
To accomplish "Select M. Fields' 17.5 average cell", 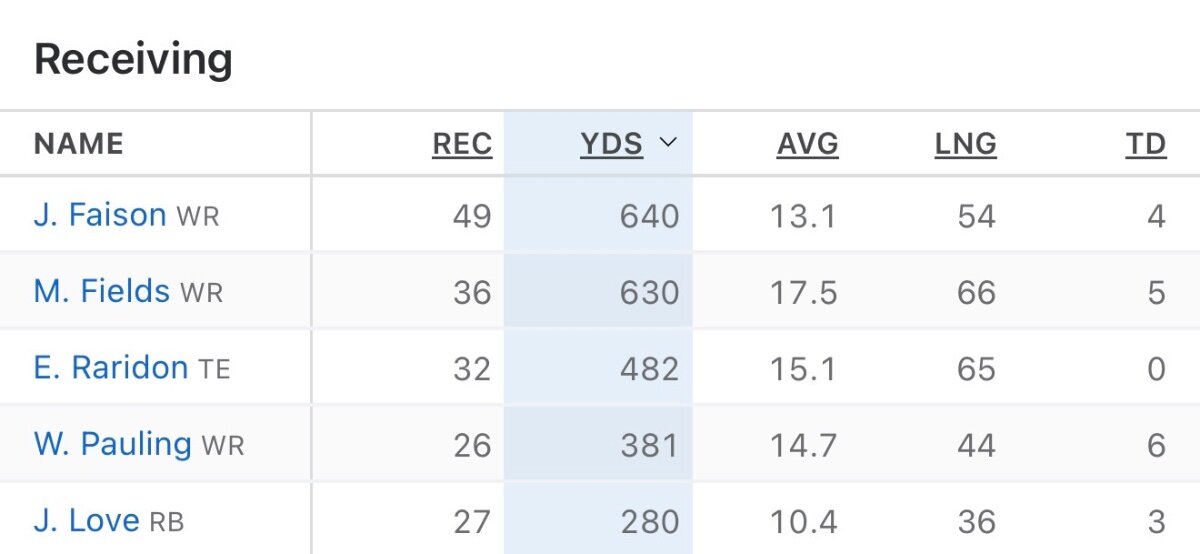I will 803,292.
